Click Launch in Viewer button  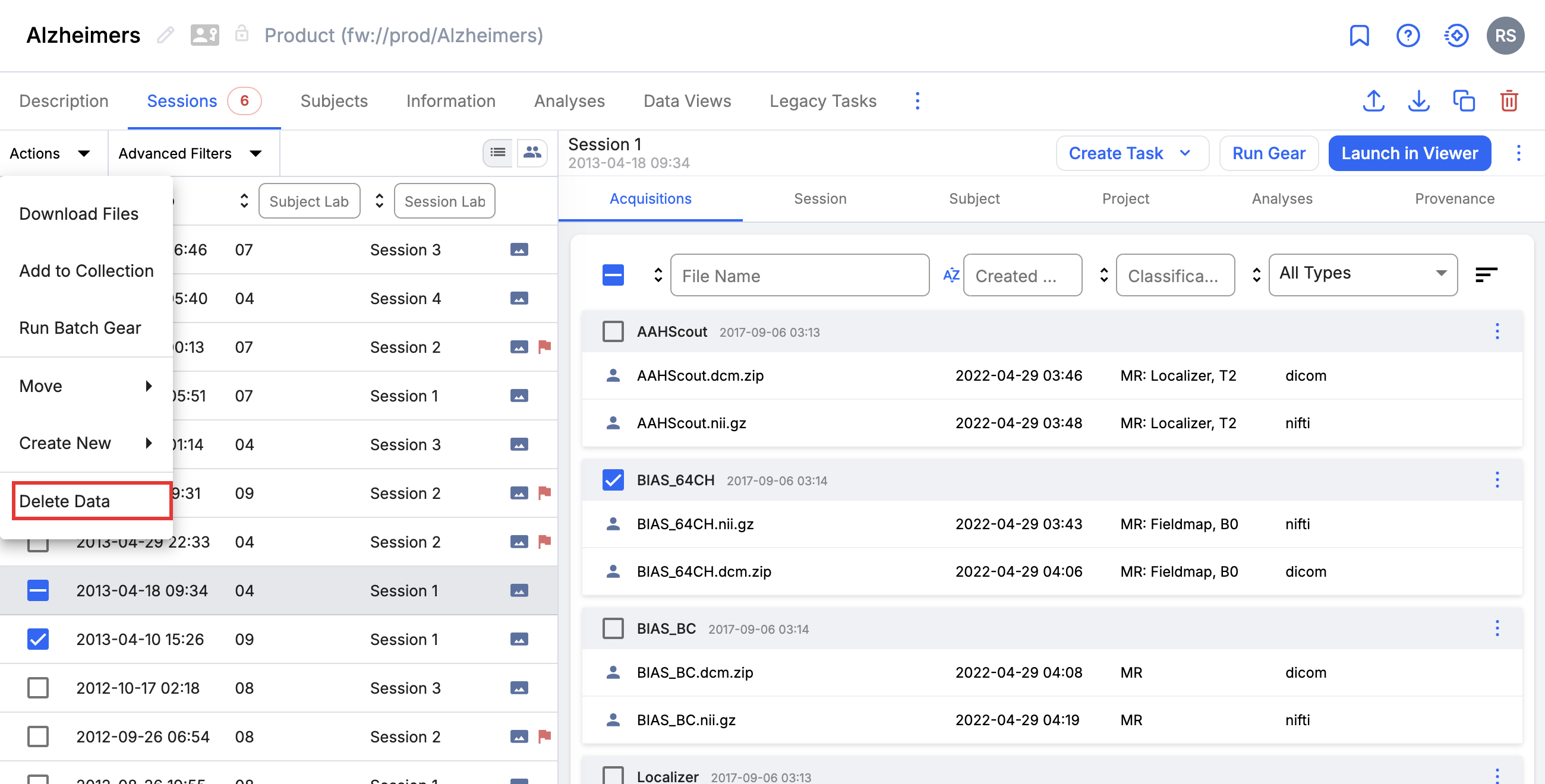tap(1410, 153)
